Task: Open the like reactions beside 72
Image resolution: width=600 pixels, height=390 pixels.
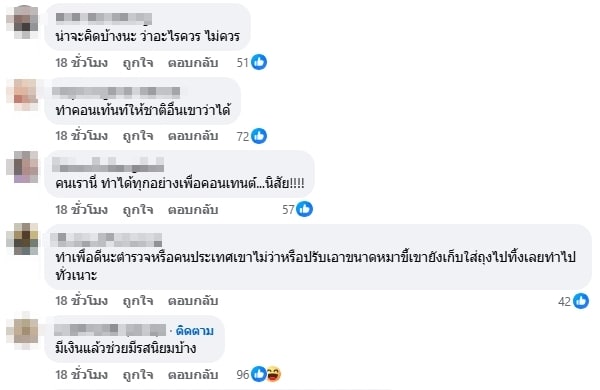Action: tap(259, 136)
